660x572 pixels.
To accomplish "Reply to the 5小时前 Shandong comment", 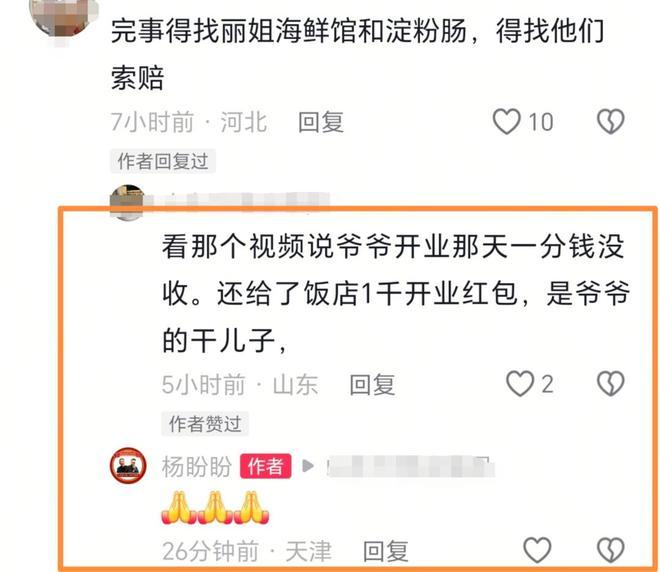I will [x=372, y=384].
